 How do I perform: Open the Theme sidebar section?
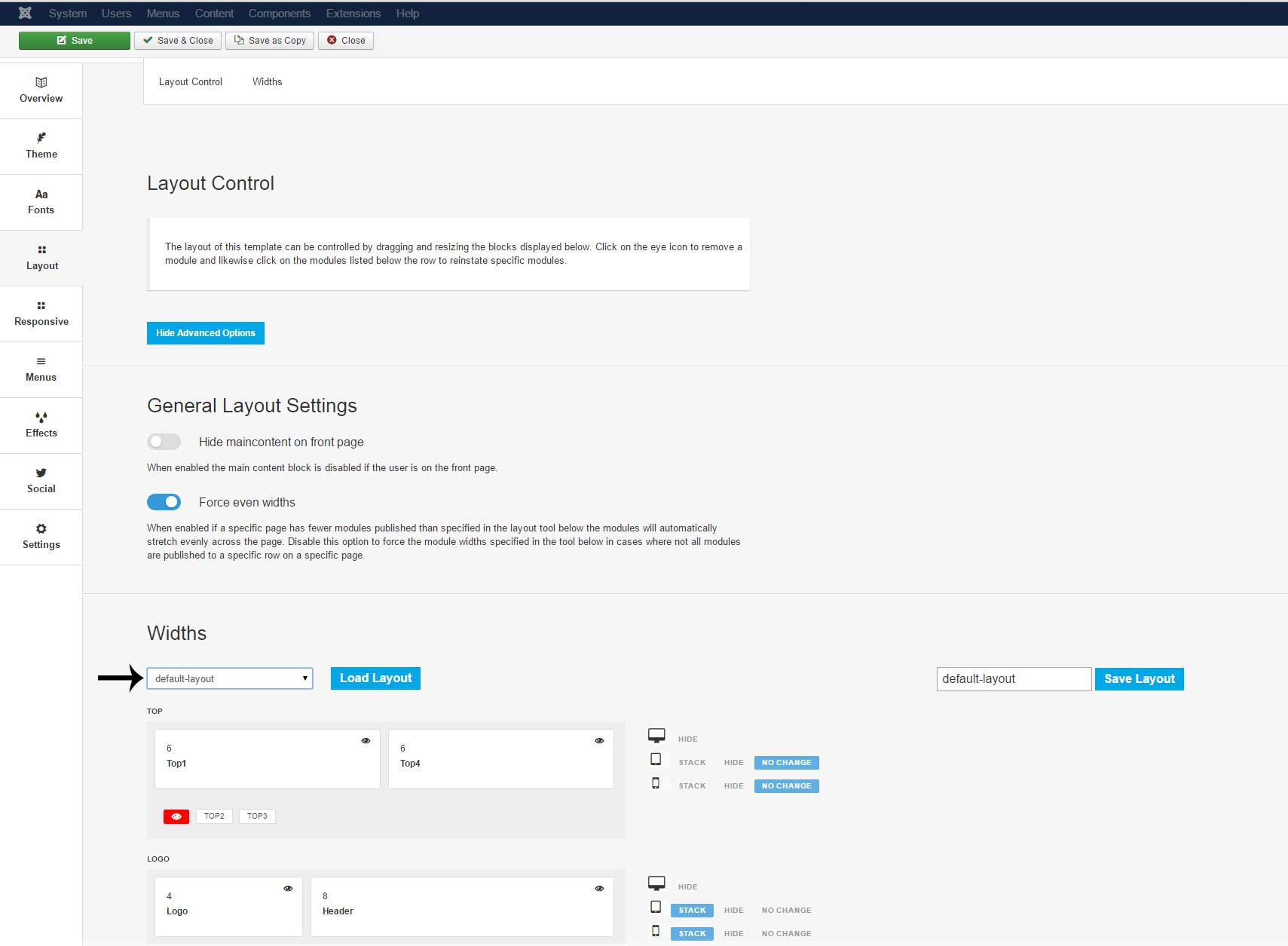point(41,146)
